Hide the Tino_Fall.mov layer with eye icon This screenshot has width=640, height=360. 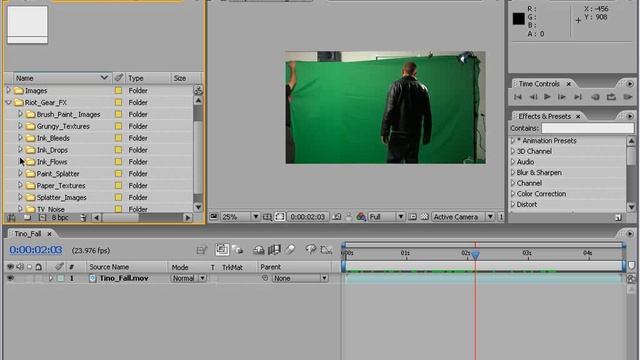pos(10,278)
